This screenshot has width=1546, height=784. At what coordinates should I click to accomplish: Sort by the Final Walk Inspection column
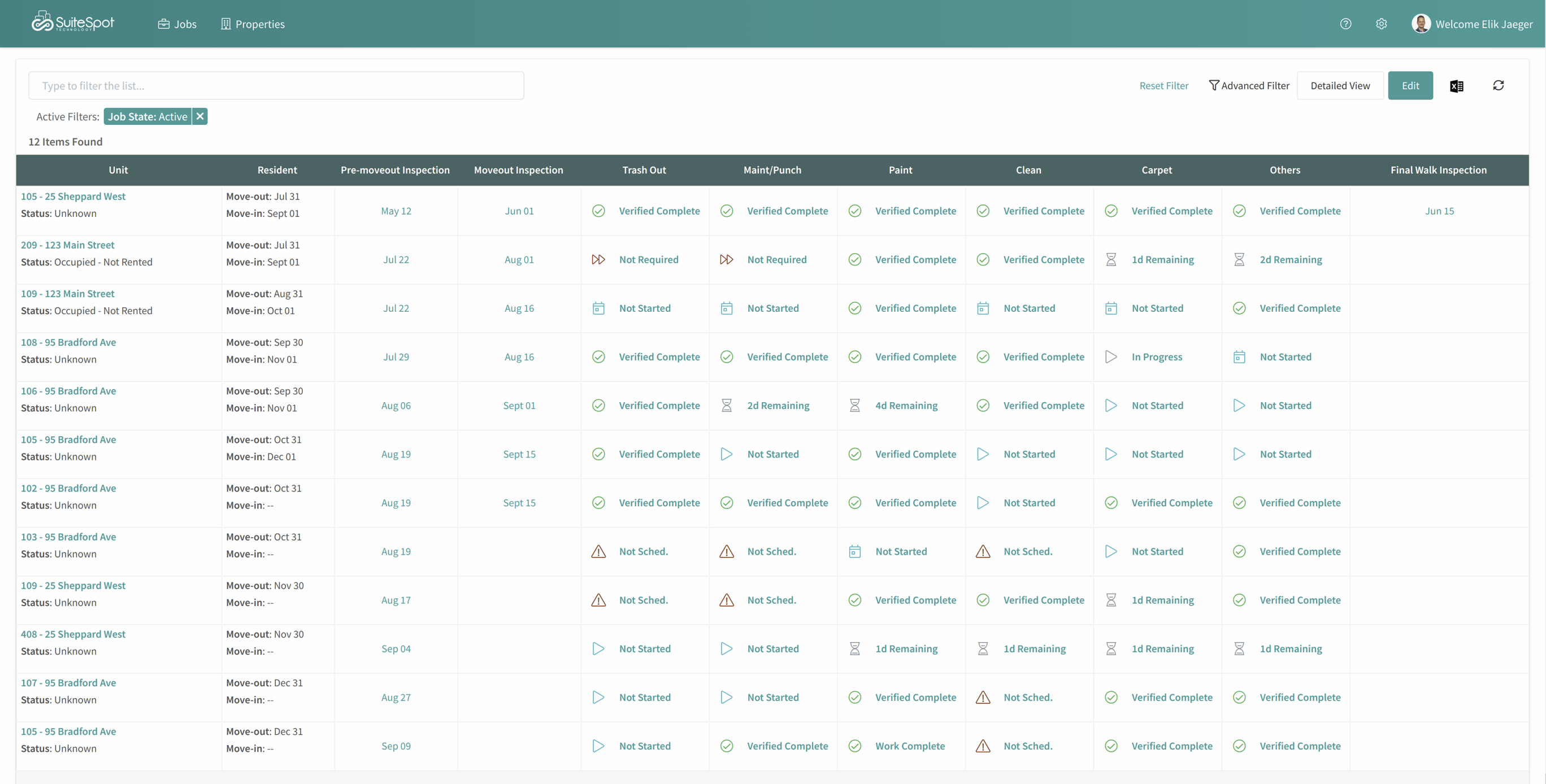click(1438, 170)
